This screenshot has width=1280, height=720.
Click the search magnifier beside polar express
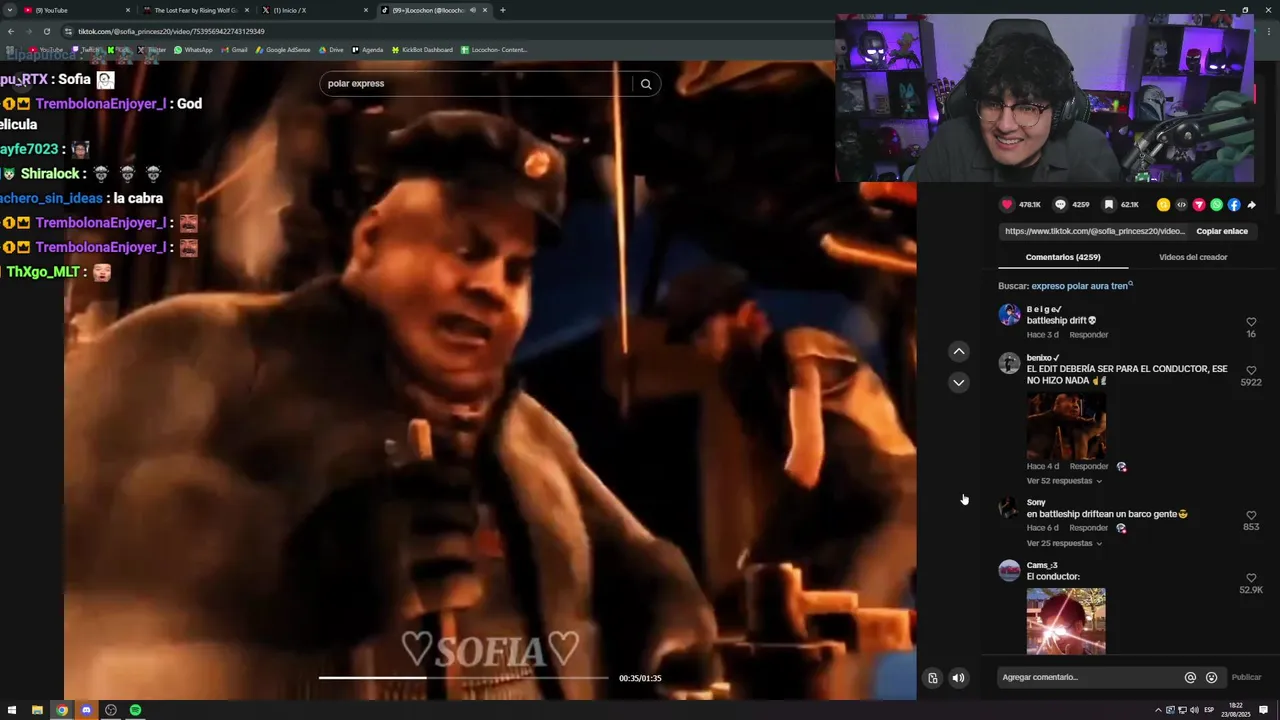(646, 84)
